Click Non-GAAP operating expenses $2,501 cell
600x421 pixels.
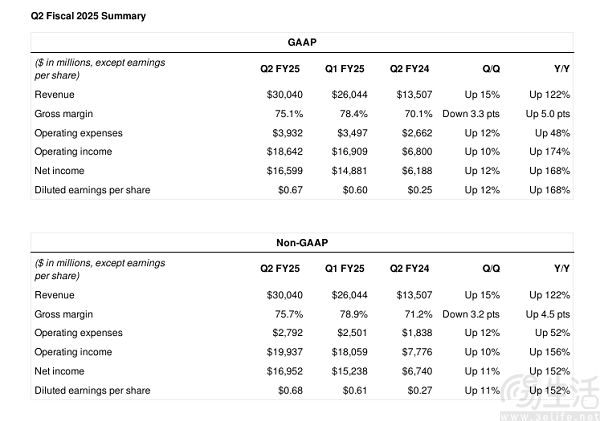point(352,333)
